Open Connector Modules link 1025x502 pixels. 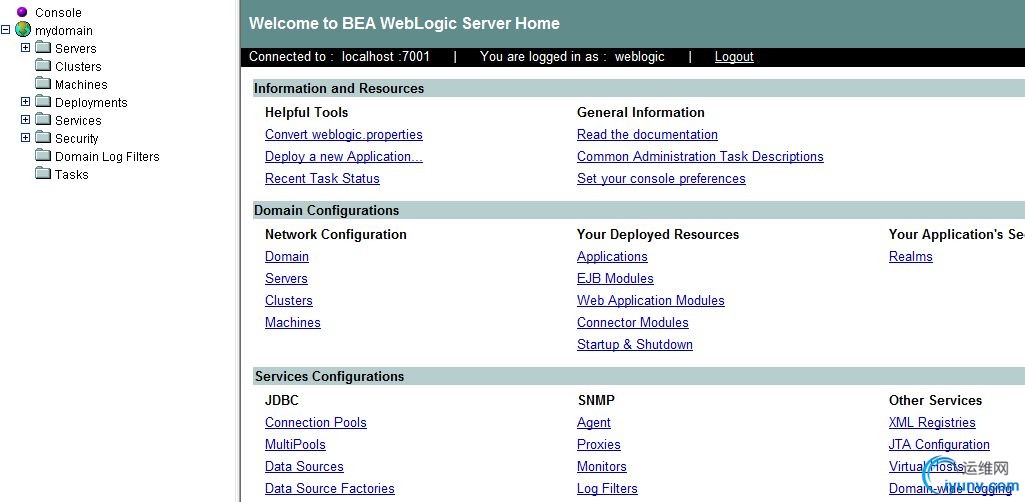633,322
